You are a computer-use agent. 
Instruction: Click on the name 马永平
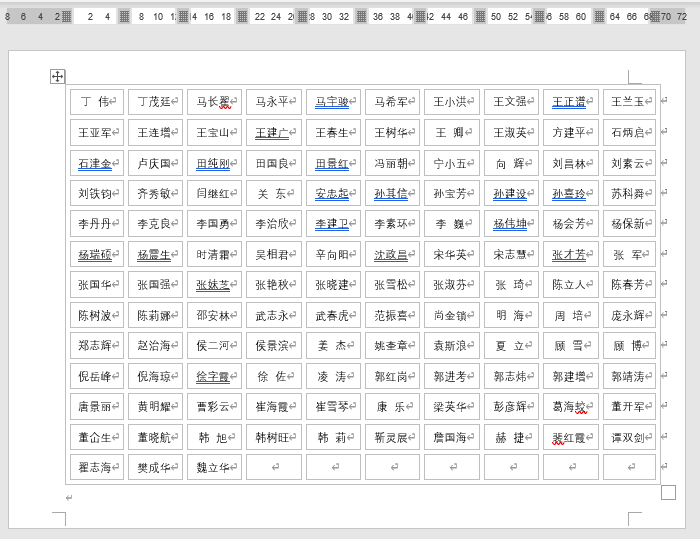pos(272,102)
